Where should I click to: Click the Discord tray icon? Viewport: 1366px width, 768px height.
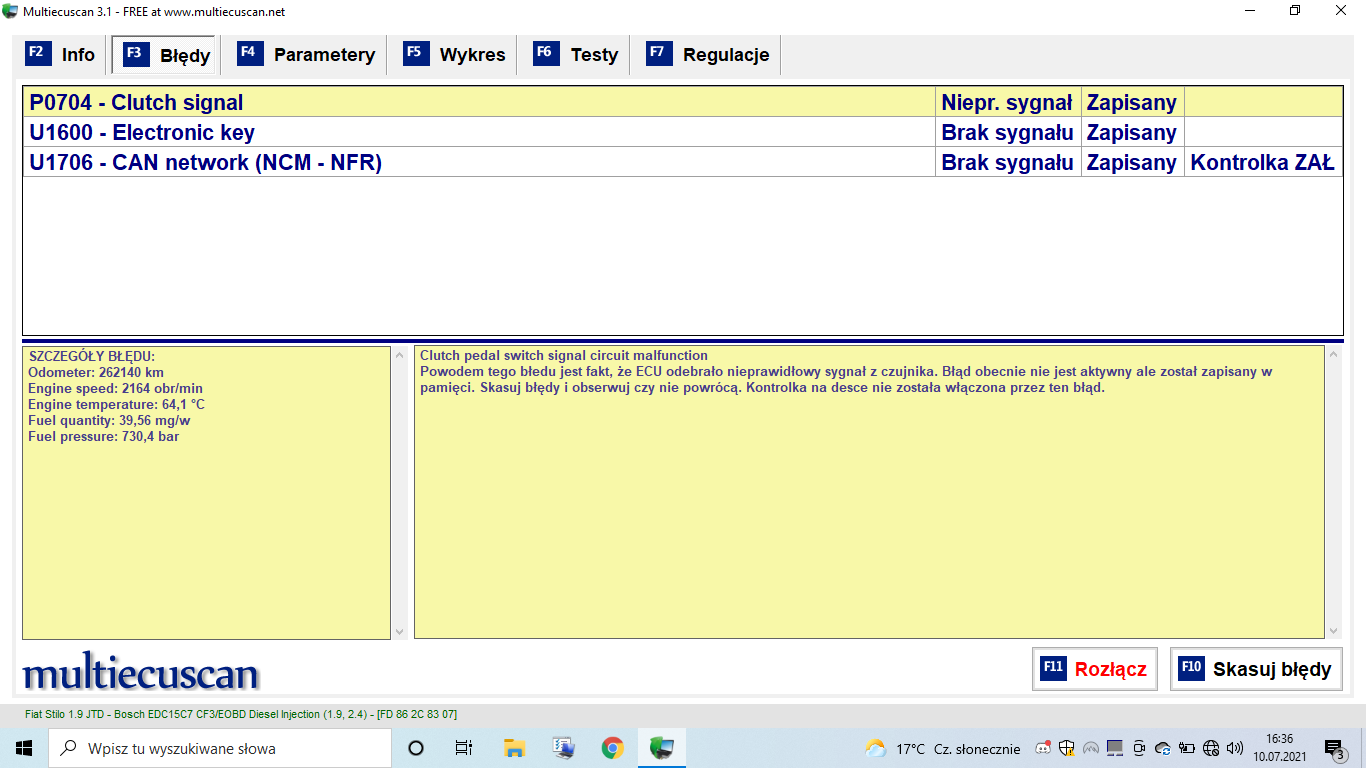click(x=1043, y=748)
